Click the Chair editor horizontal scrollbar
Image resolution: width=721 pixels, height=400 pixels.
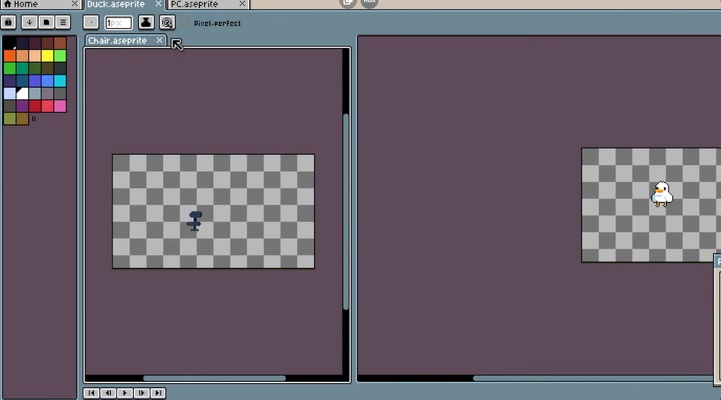pos(214,378)
